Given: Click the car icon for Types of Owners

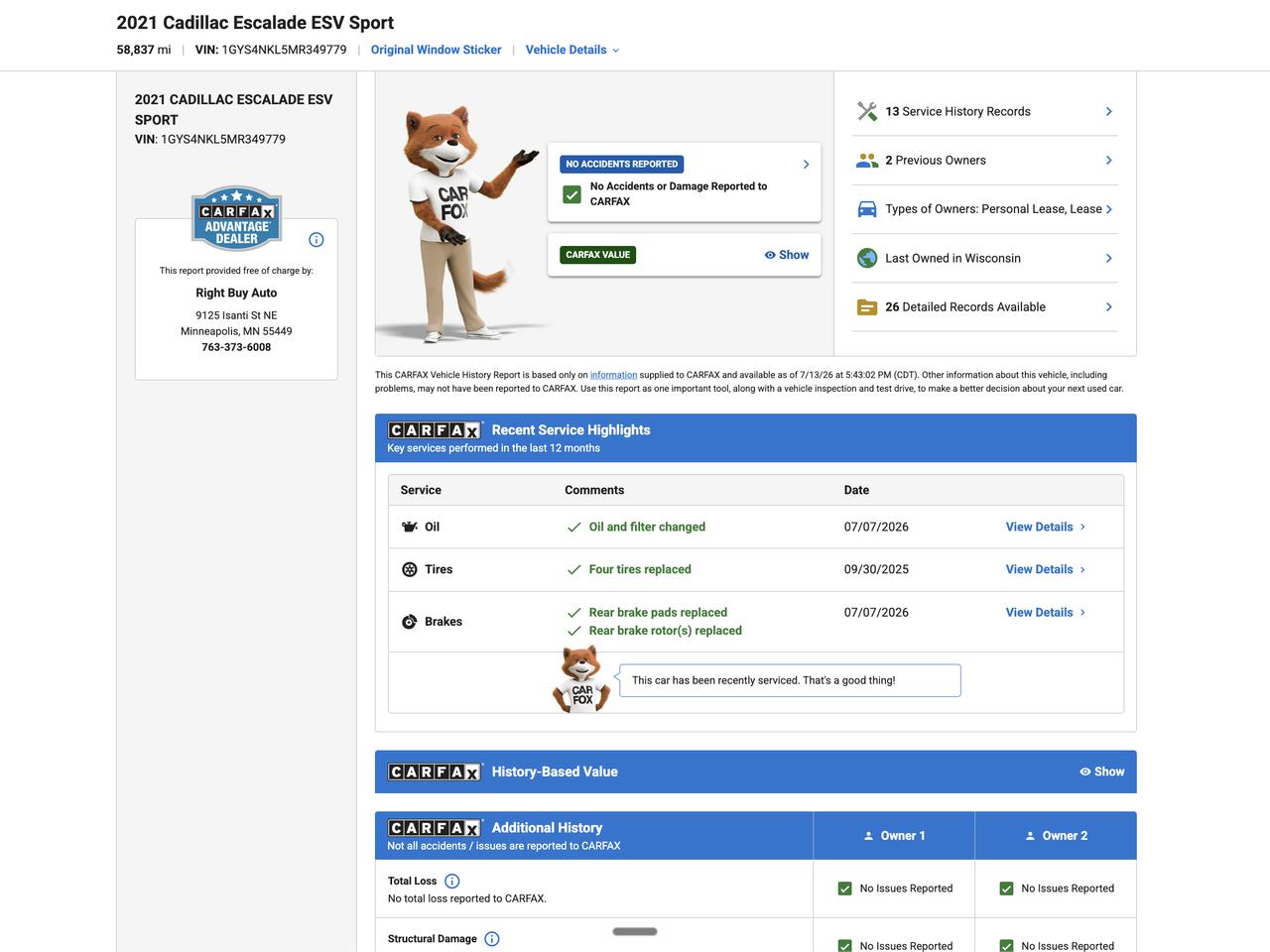Looking at the screenshot, I should [867, 209].
